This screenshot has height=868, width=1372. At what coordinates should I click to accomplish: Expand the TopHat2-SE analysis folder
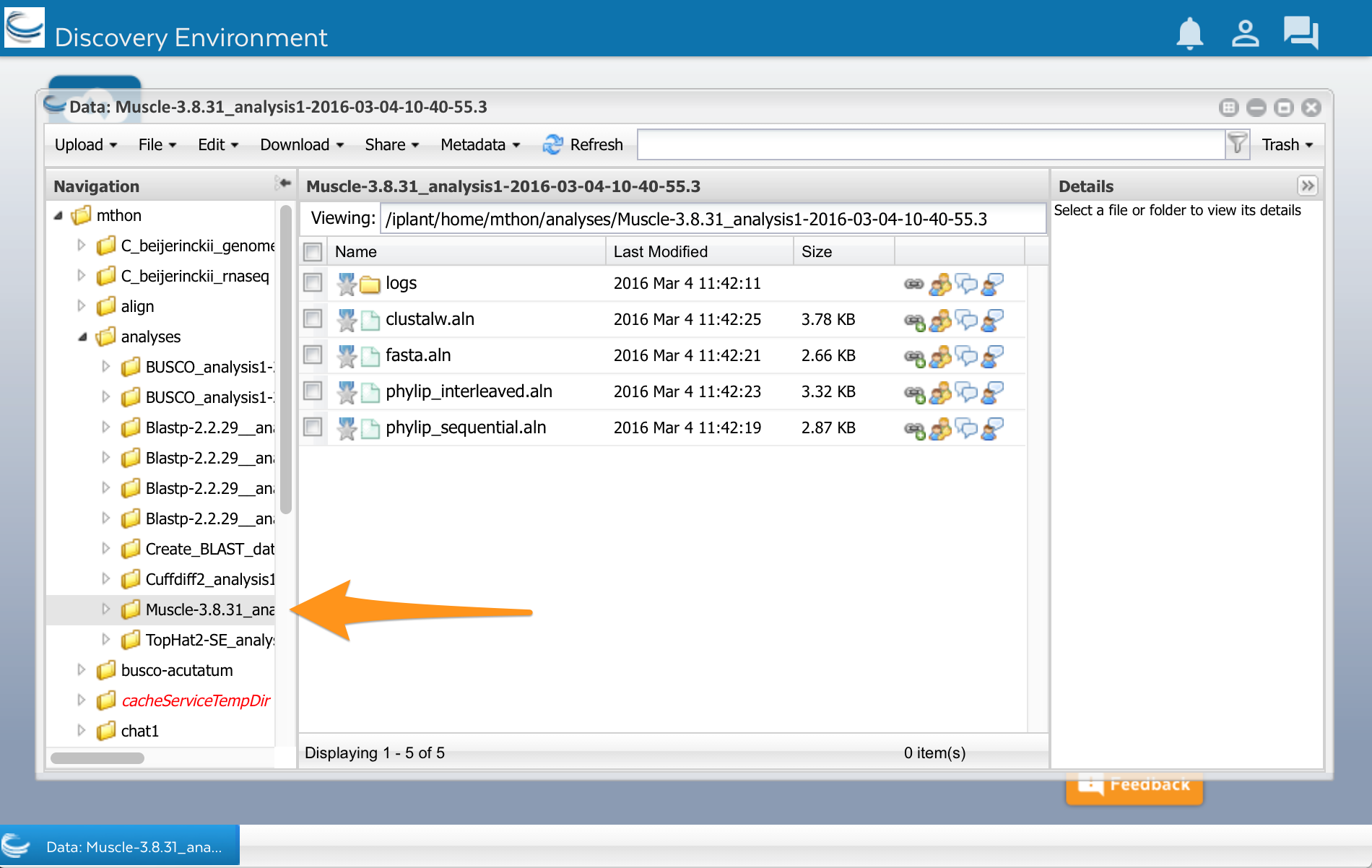point(106,640)
